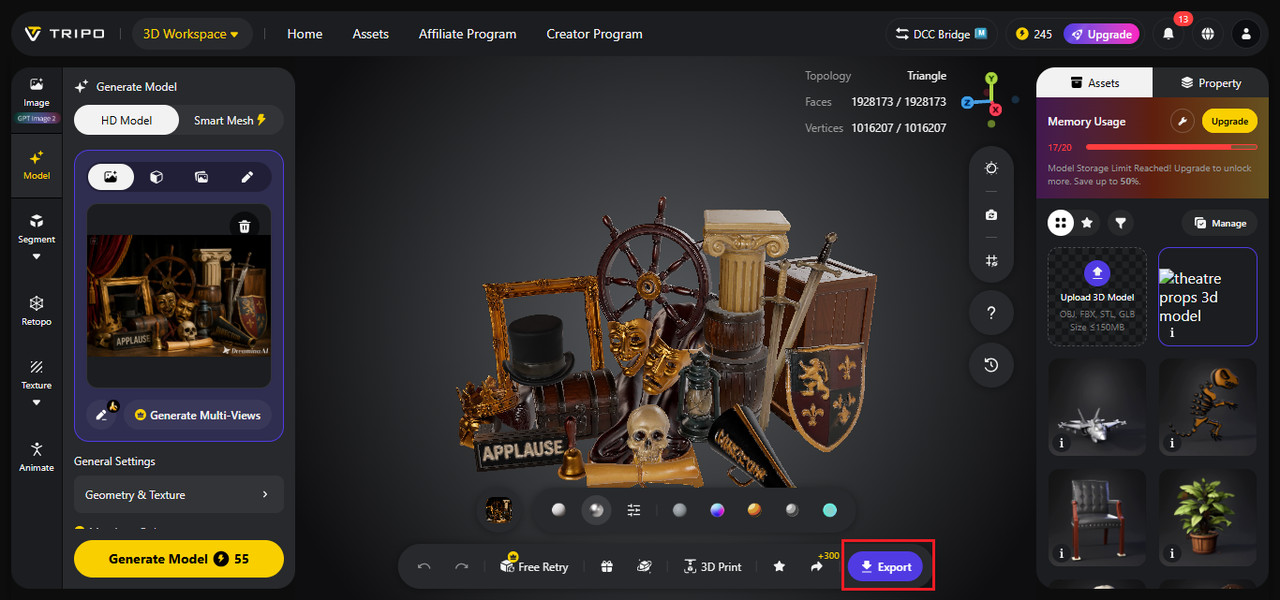Screen dimensions: 1280x600
Task: Click the purple Upgrade button in header
Action: tap(1101, 34)
